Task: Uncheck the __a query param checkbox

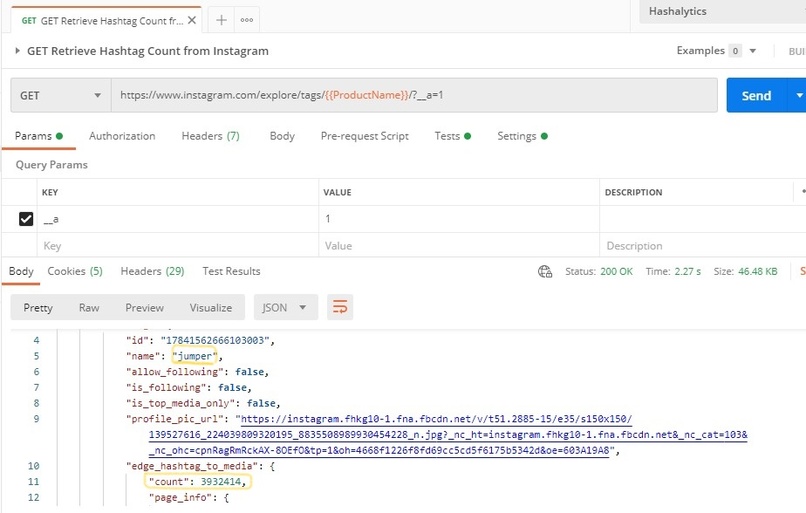Action: pos(26,219)
